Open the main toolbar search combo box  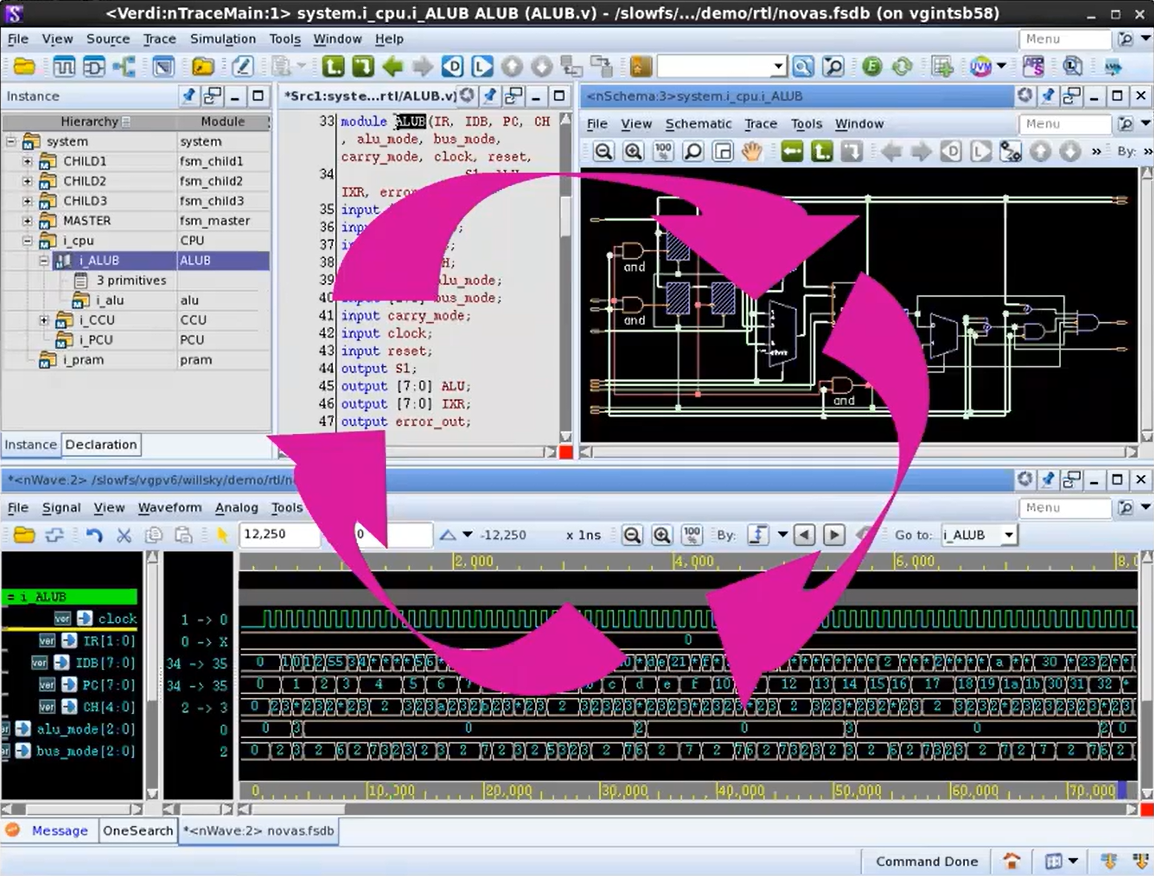click(721, 67)
